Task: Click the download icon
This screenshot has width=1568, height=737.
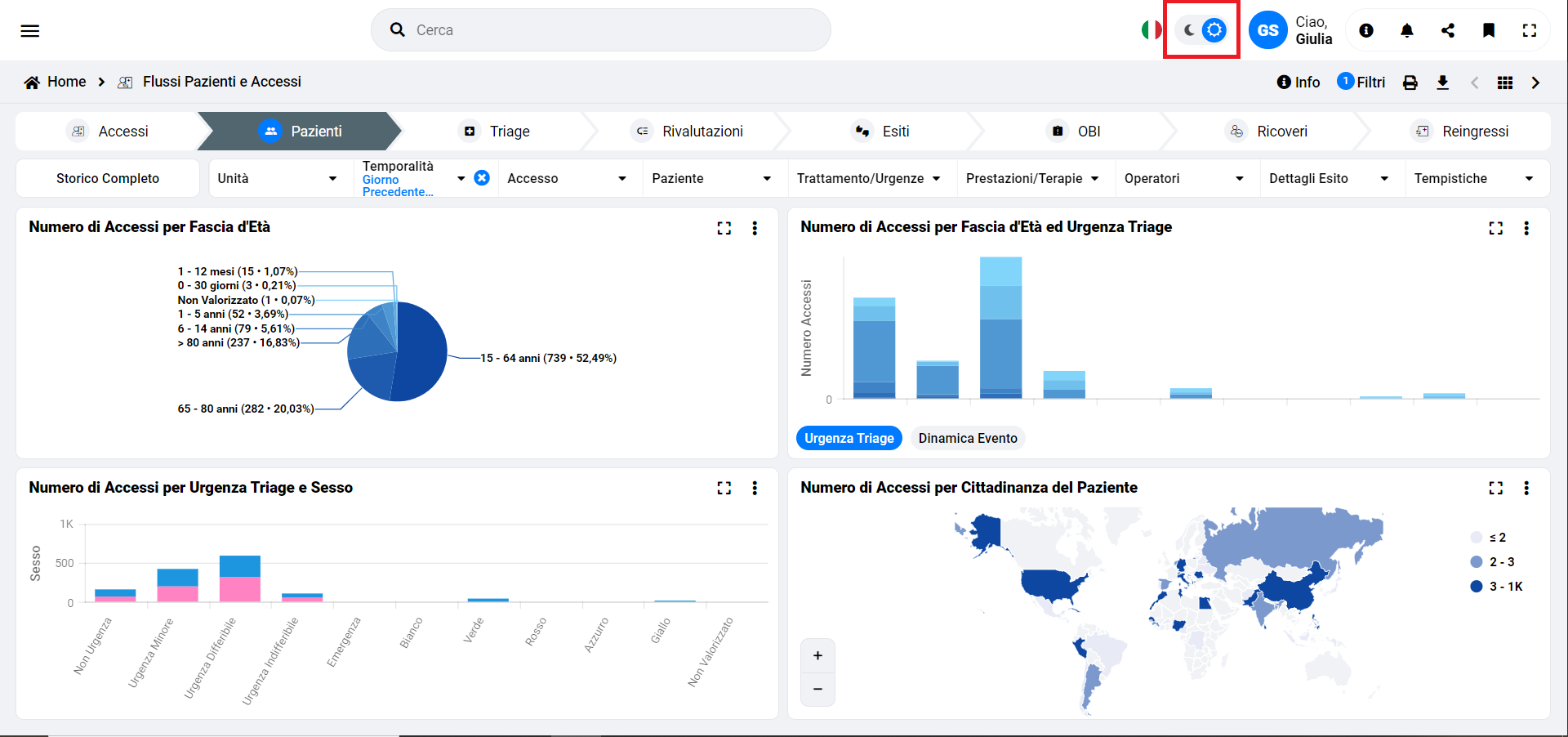Action: point(1442,83)
